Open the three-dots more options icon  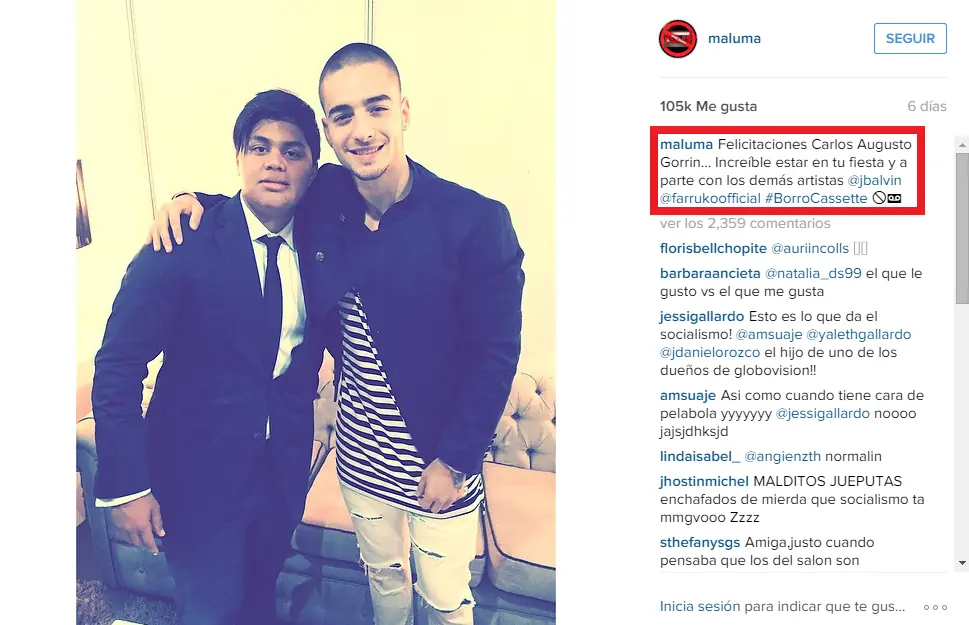click(935, 607)
